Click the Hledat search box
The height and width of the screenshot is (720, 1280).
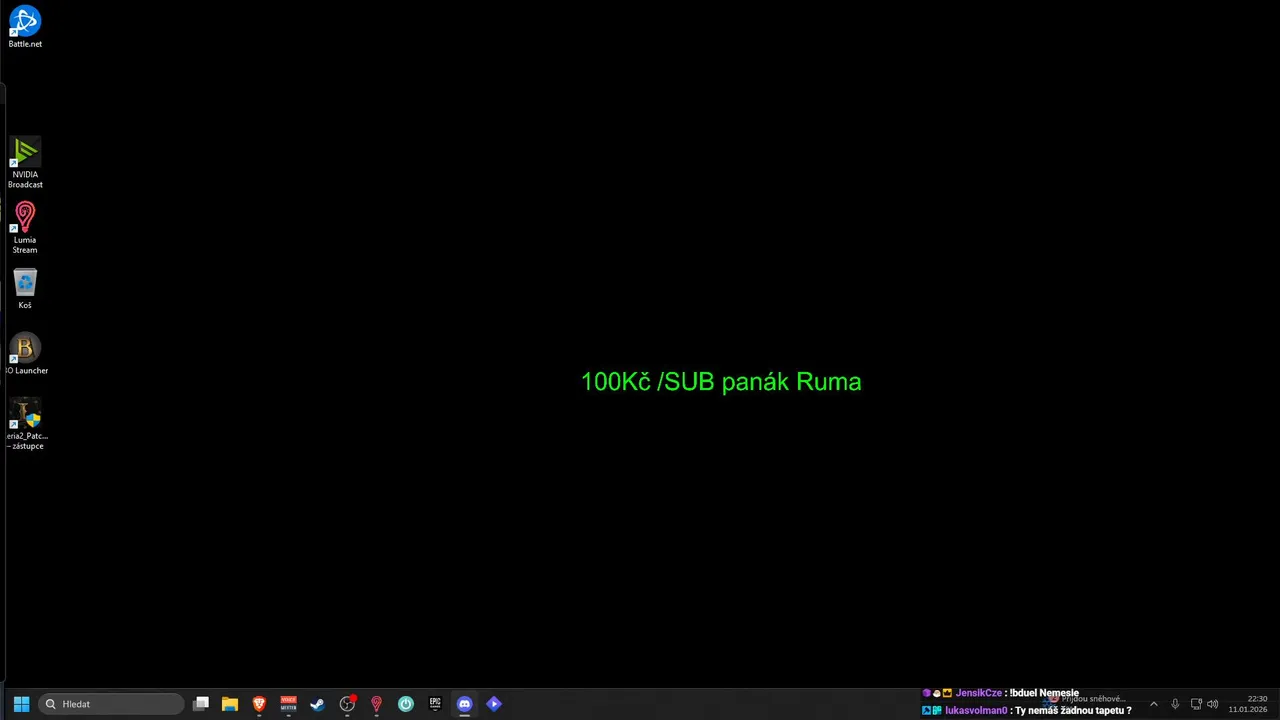(111, 704)
